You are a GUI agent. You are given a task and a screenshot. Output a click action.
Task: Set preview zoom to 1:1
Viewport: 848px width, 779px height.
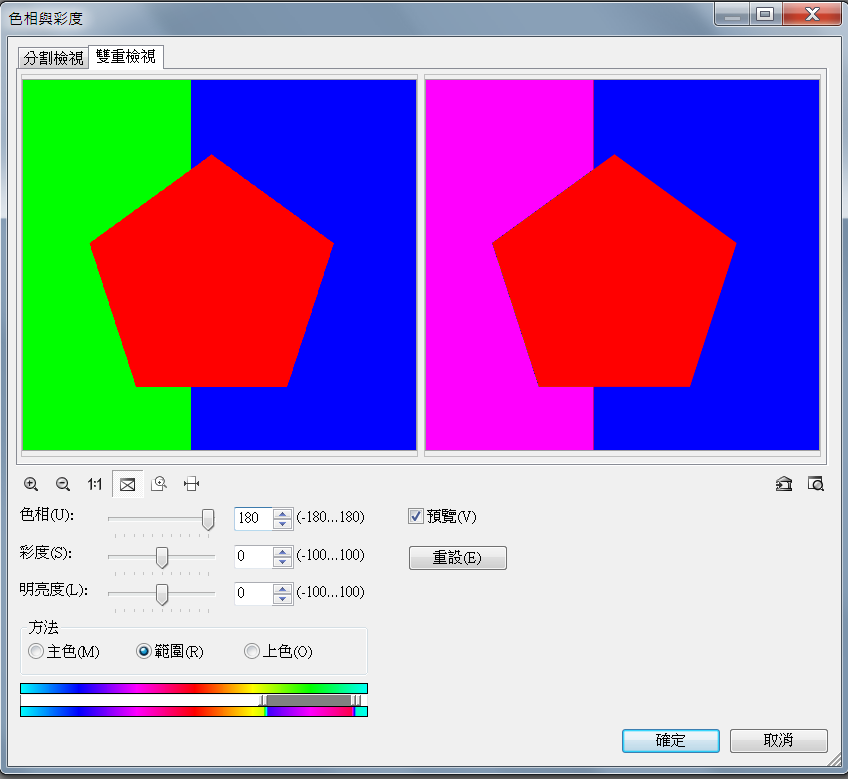(x=95, y=484)
